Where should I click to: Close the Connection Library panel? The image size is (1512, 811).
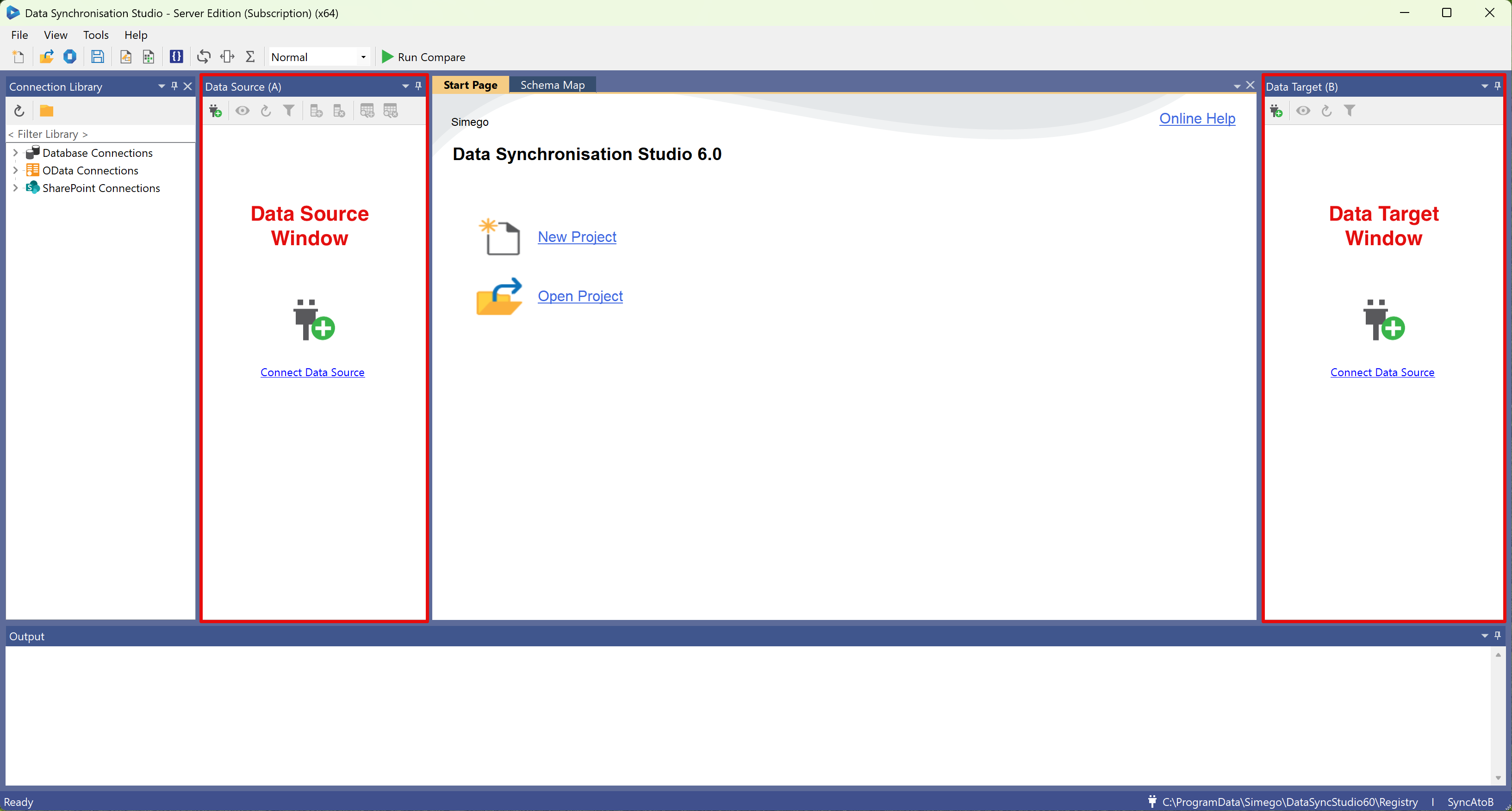pyautogui.click(x=188, y=86)
